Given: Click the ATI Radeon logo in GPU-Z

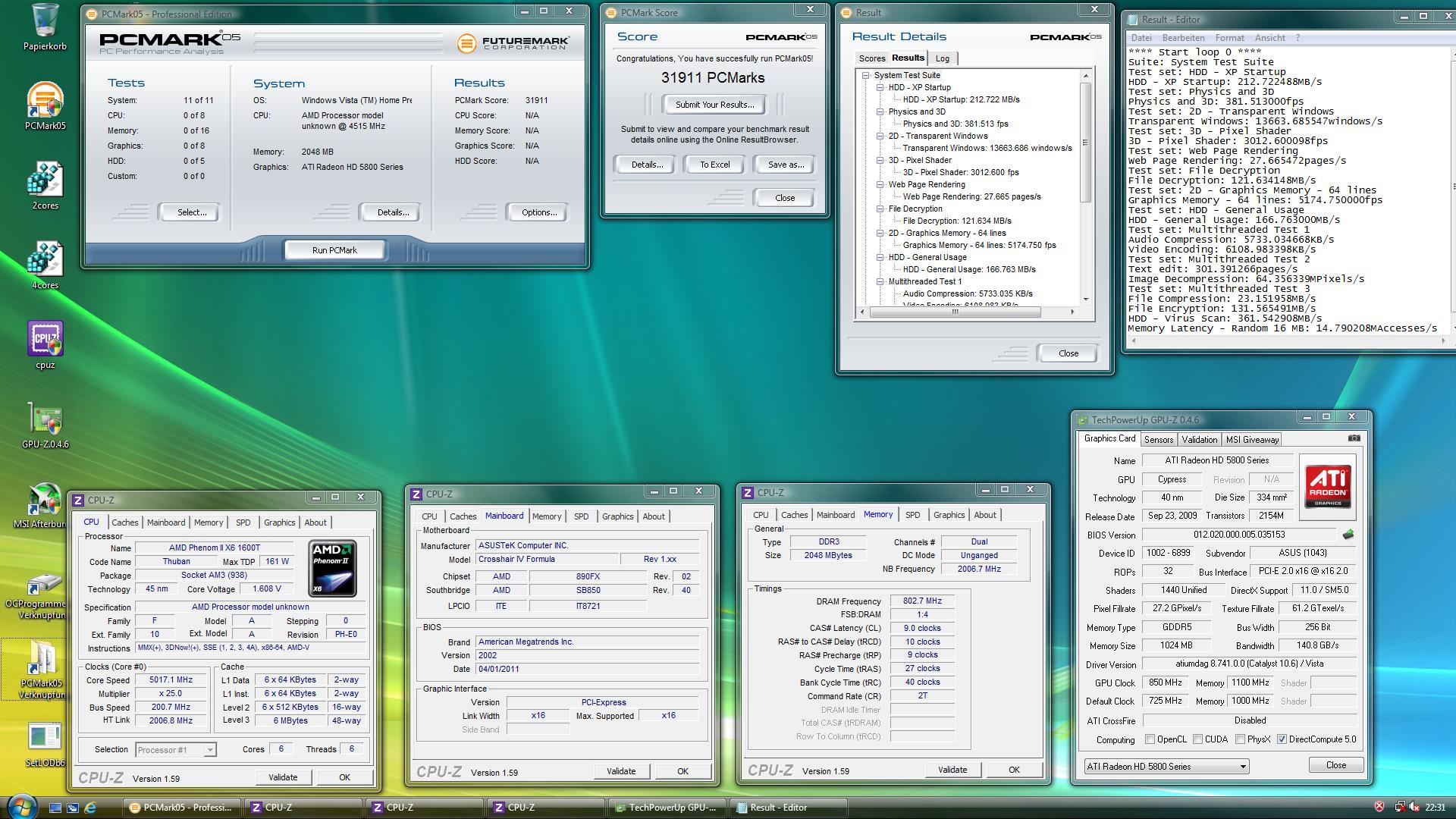Looking at the screenshot, I should (x=1327, y=486).
